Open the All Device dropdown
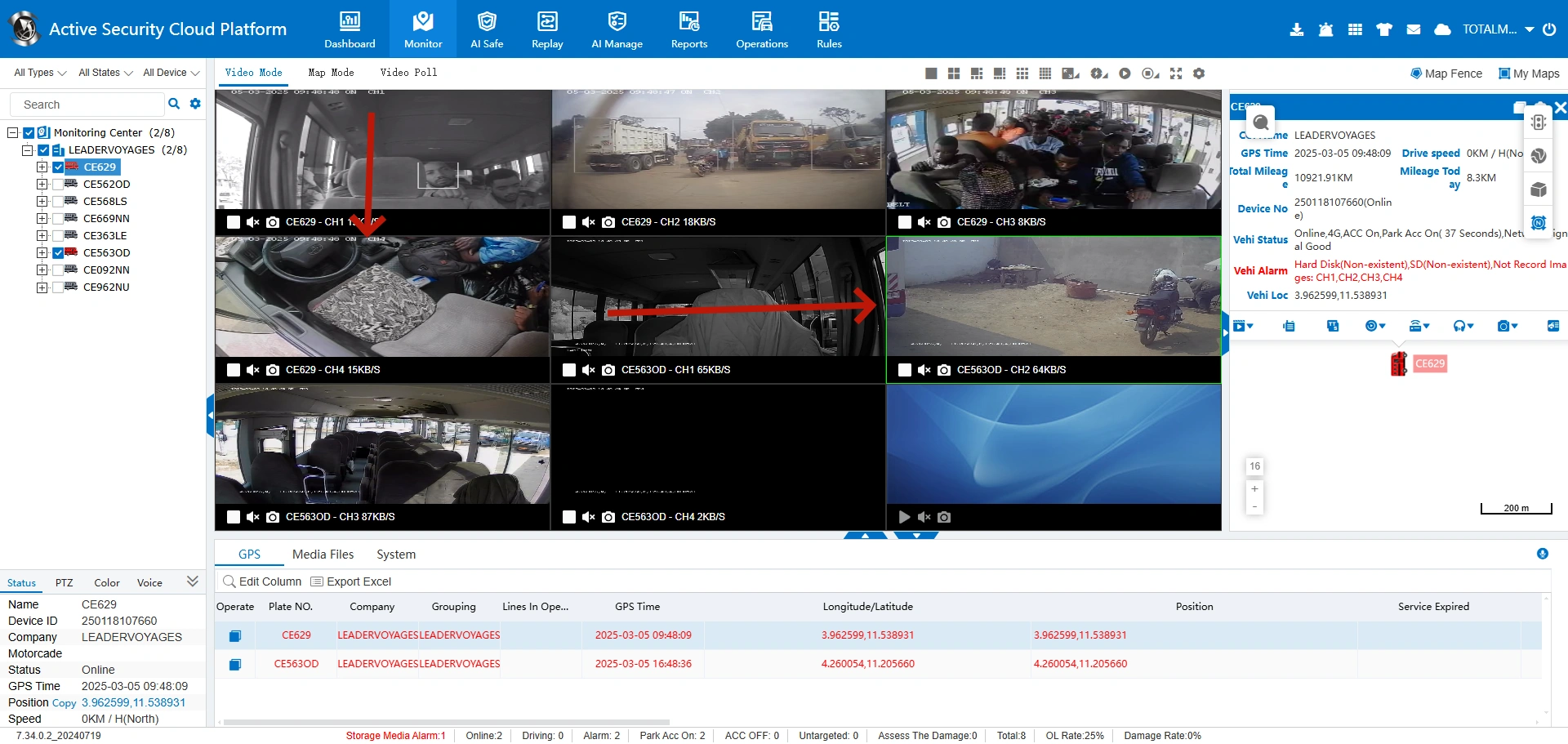The width and height of the screenshot is (1568, 744). (171, 73)
